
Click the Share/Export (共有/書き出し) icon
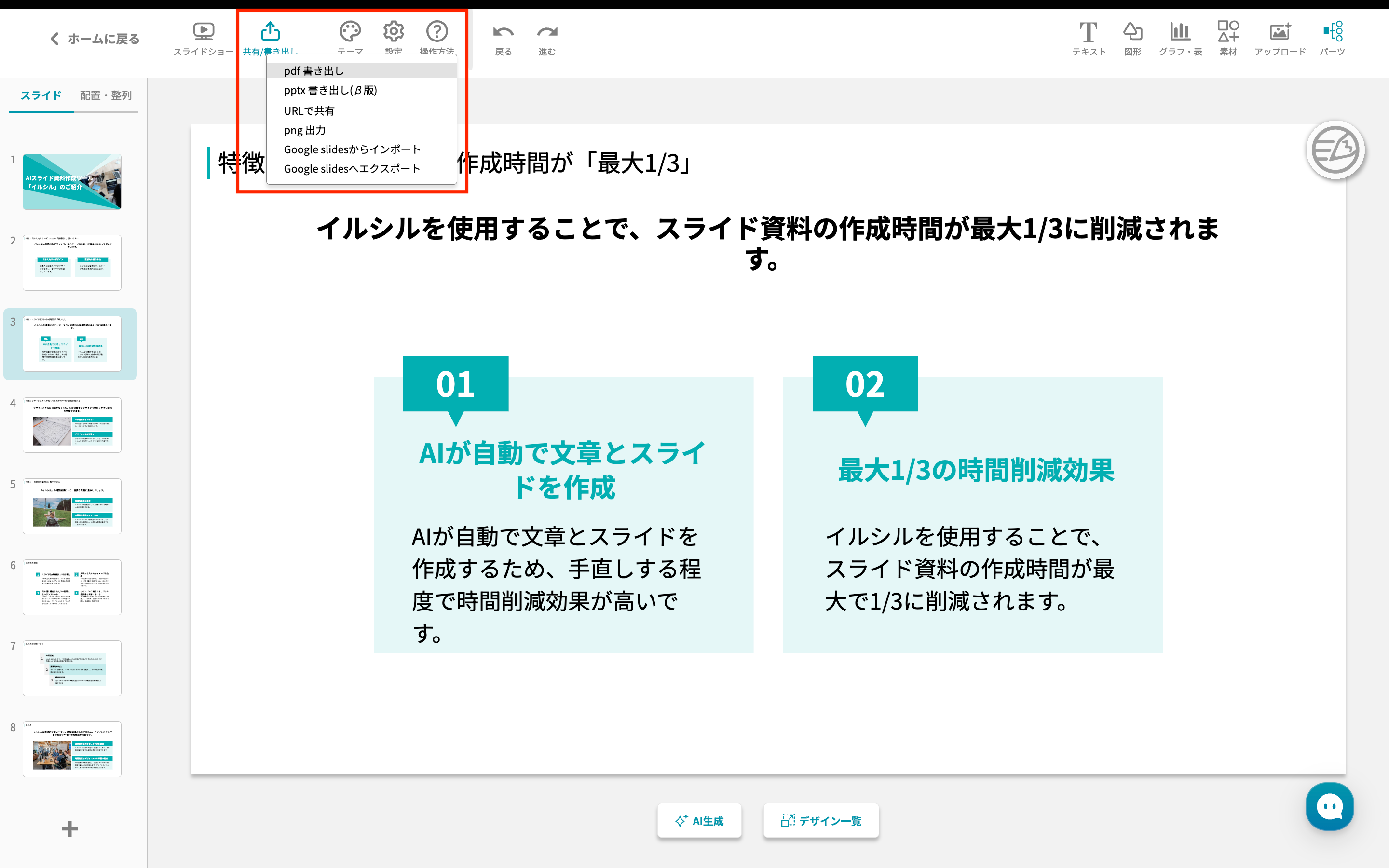tap(270, 31)
